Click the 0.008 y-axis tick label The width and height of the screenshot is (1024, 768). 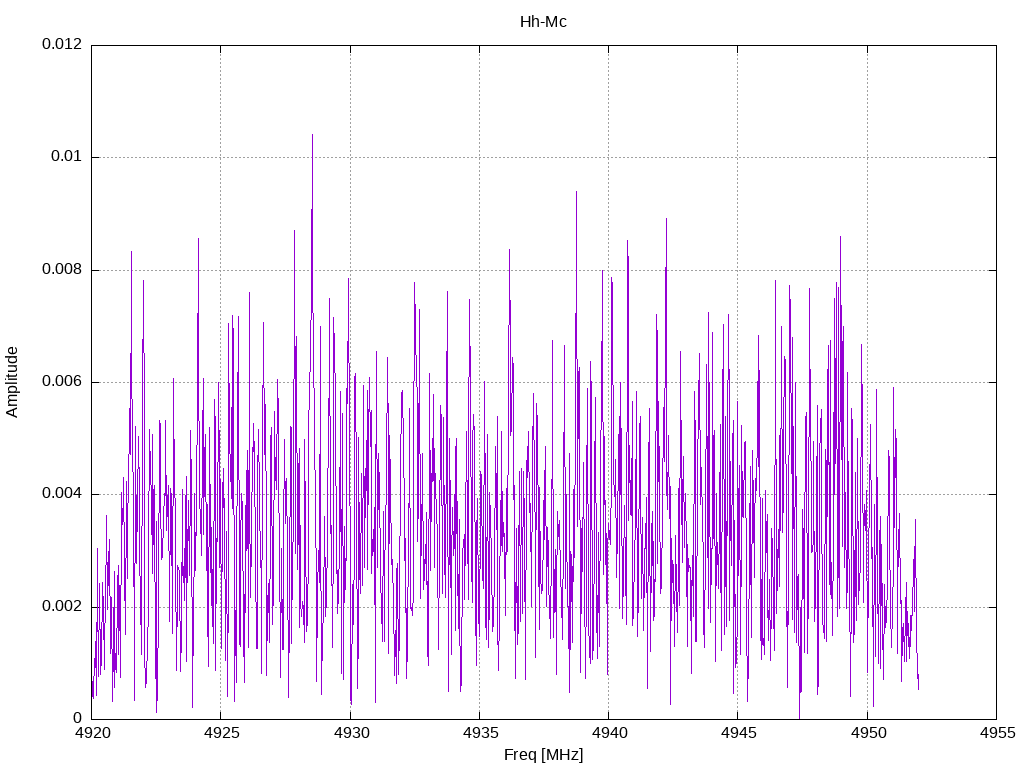coord(63,269)
